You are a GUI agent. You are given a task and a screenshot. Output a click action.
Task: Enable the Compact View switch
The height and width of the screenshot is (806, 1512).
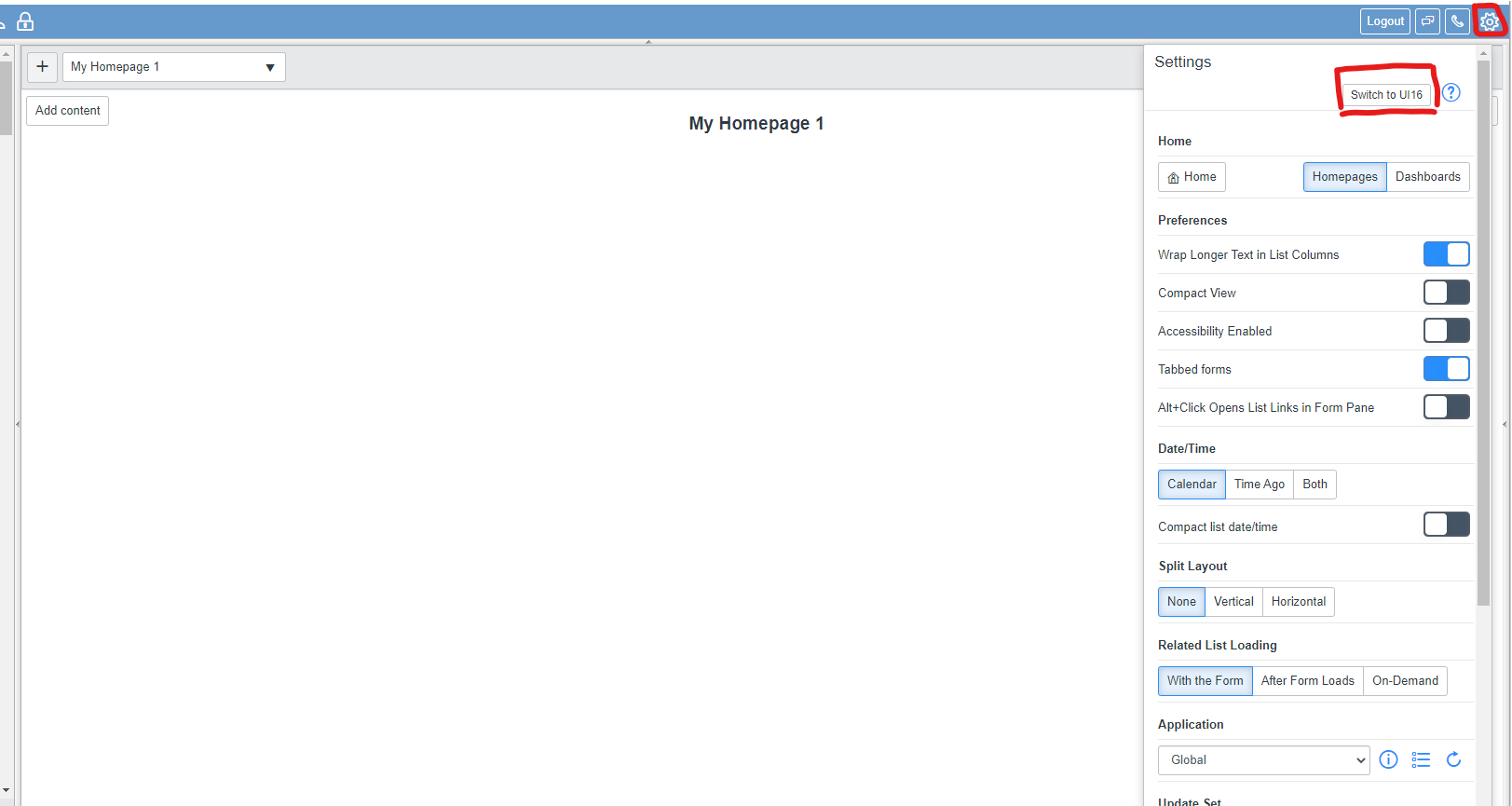click(x=1446, y=293)
